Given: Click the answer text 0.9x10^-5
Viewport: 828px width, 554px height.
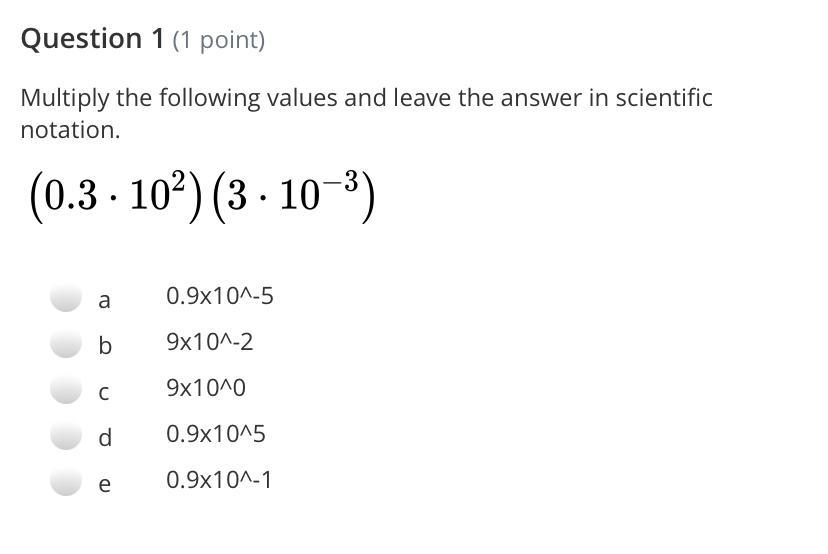Looking at the screenshot, I should point(220,296).
